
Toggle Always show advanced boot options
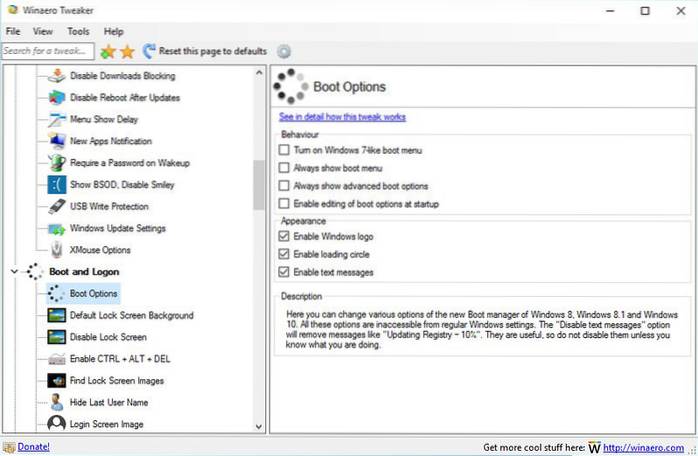point(284,185)
